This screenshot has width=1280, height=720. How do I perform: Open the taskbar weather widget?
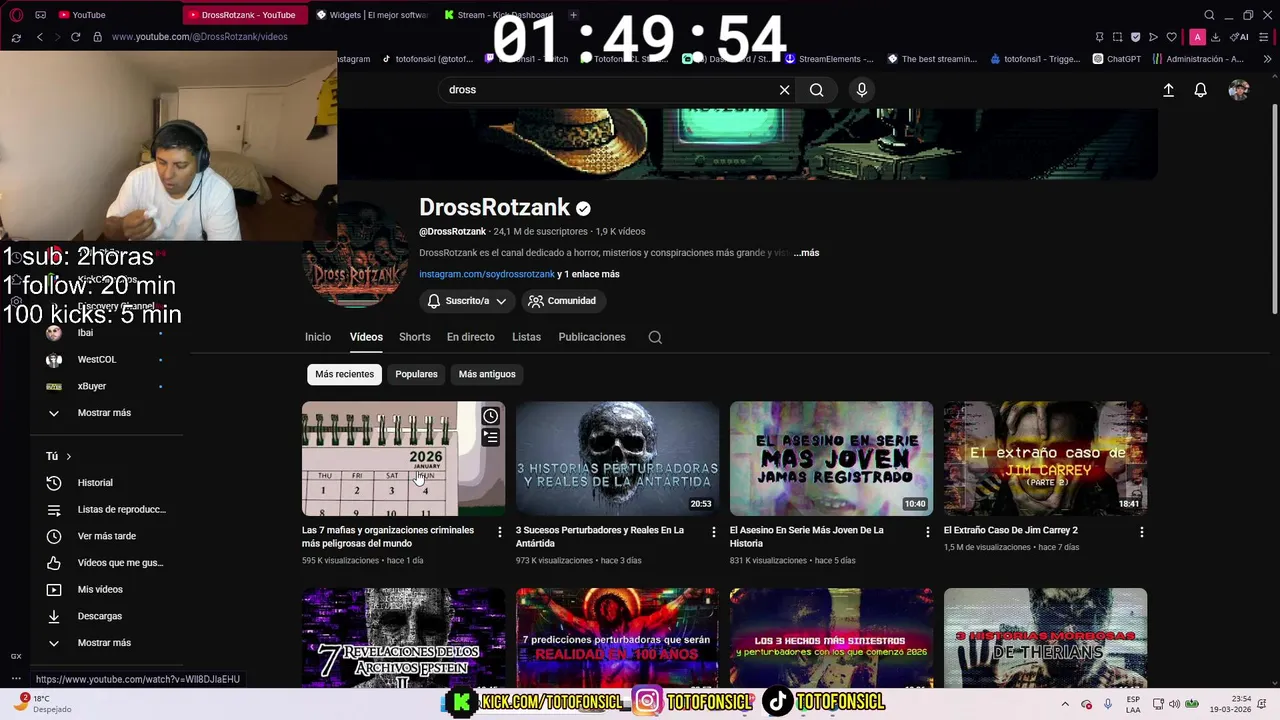(x=40, y=704)
